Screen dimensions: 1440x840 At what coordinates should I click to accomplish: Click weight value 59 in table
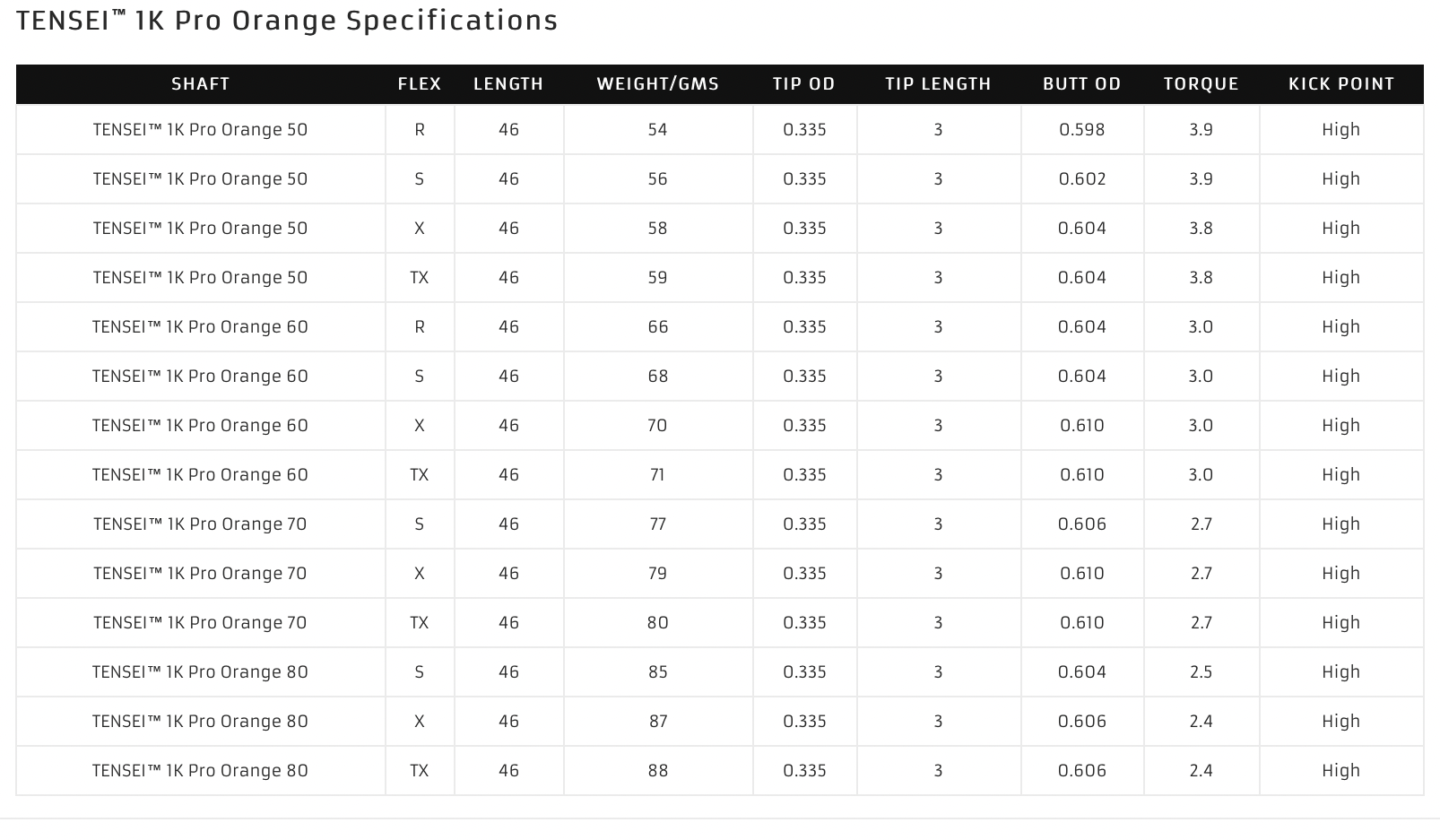[658, 278]
